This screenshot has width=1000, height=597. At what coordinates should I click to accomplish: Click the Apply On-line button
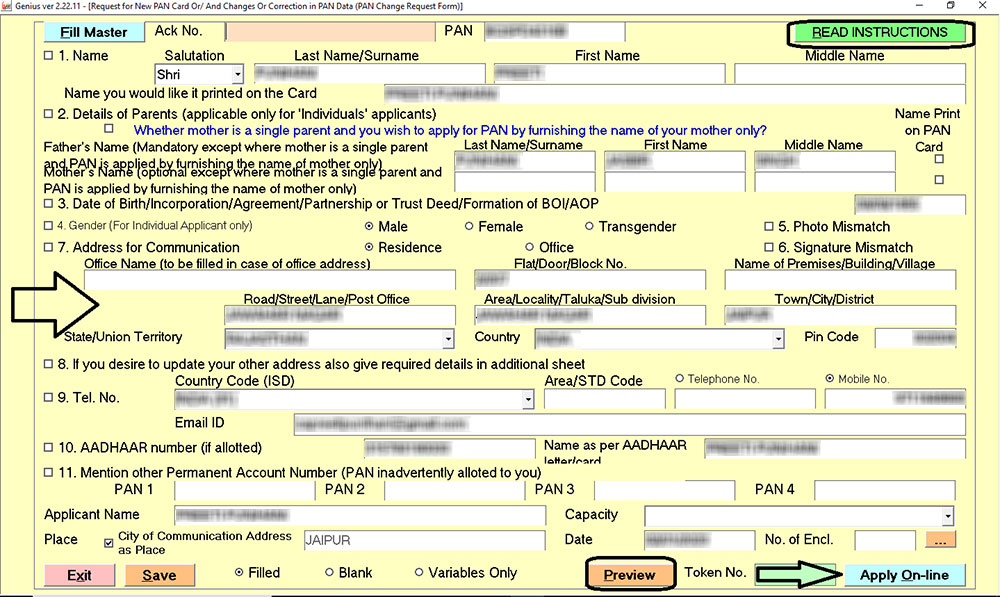pyautogui.click(x=905, y=575)
